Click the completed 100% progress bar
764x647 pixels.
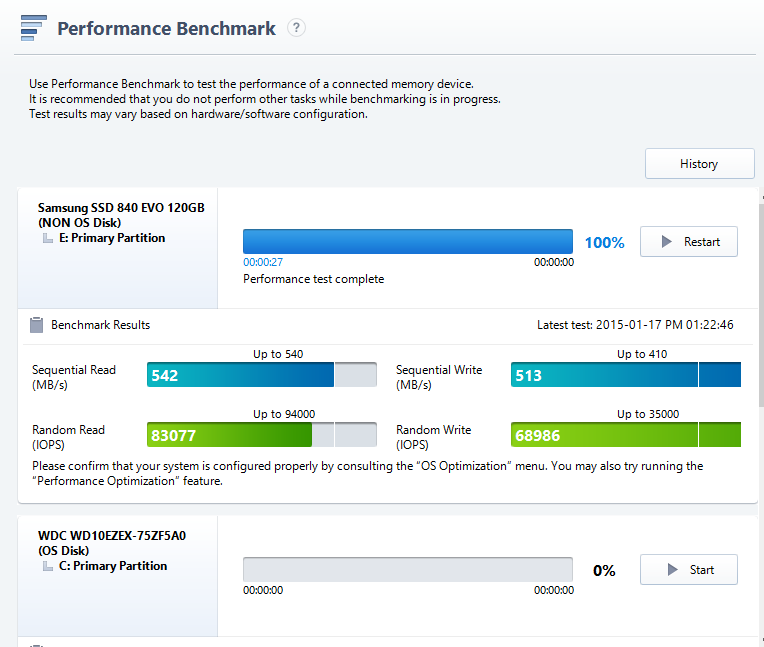[408, 242]
